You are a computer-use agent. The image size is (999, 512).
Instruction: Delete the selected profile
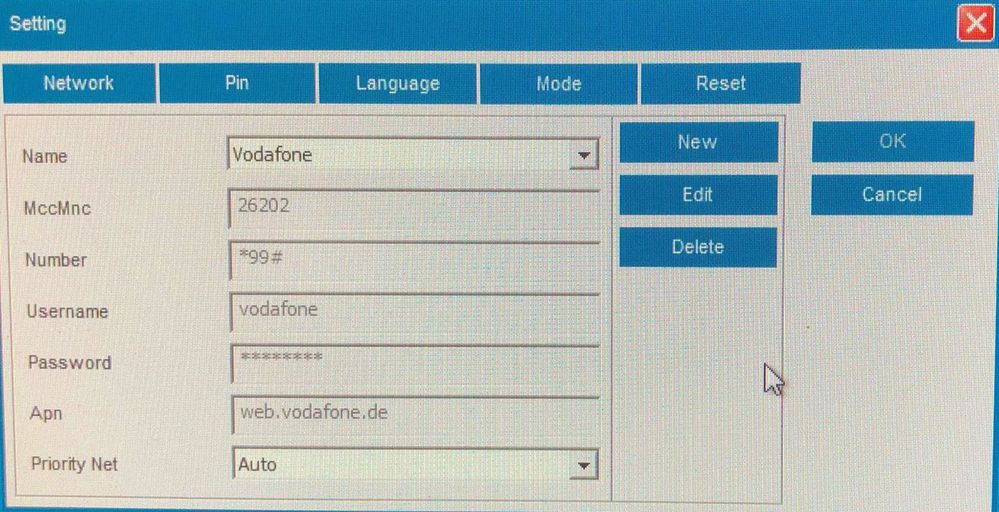698,247
